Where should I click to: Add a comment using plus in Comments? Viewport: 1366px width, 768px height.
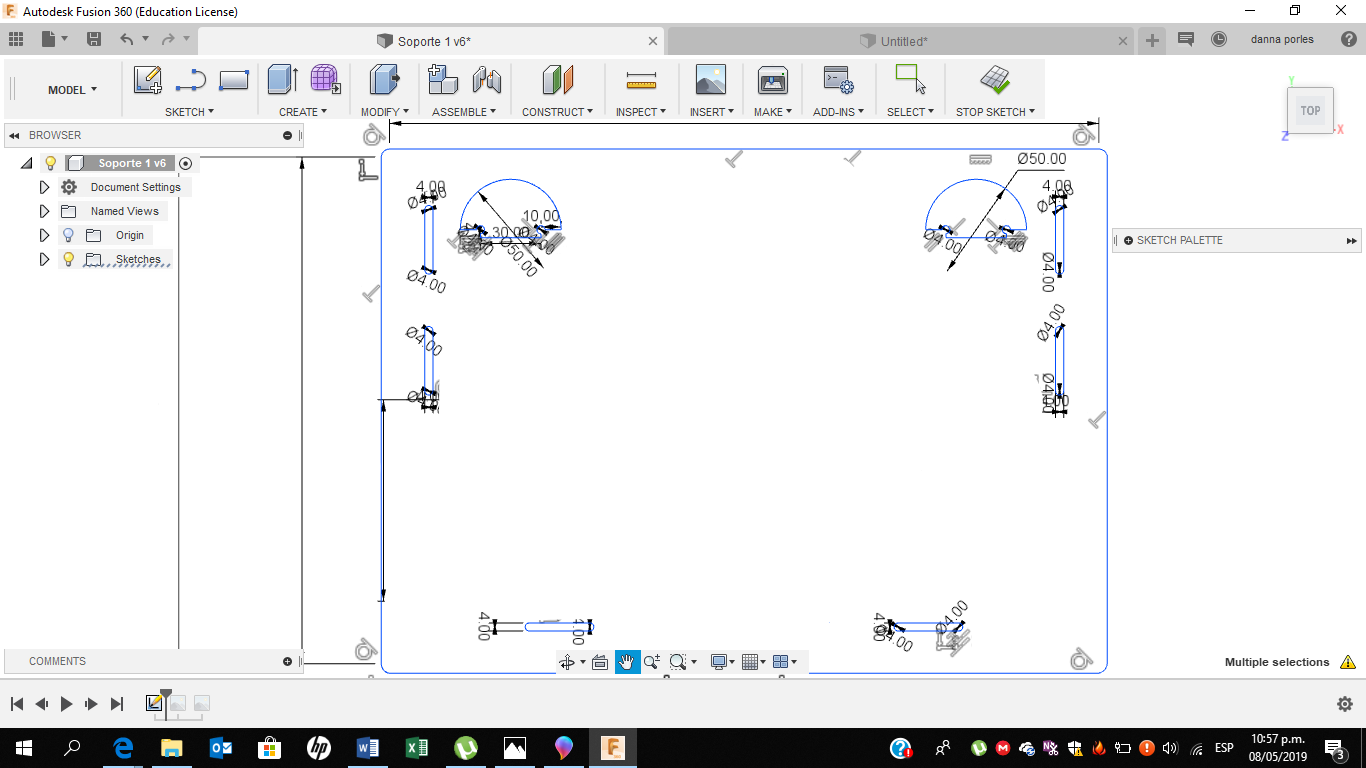tap(287, 661)
